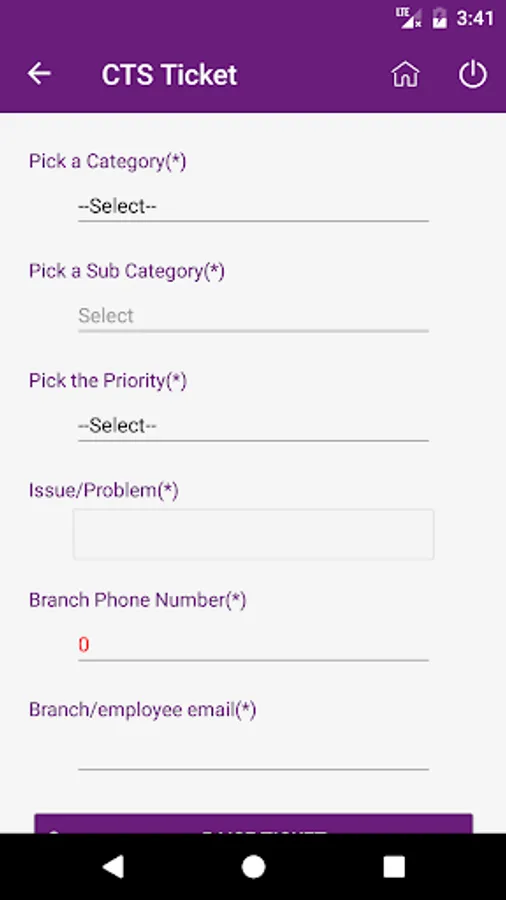Focus the Branch/employee email field
The height and width of the screenshot is (900, 506).
[x=253, y=755]
